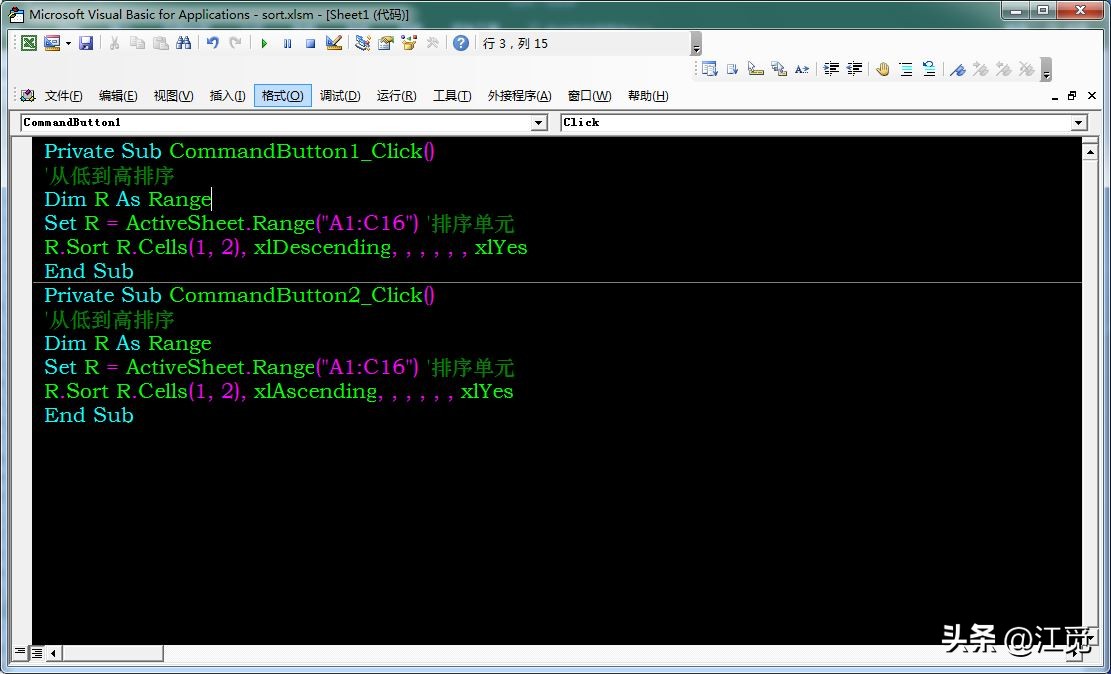
Task: Click the Previous Bookmark icon
Action: pyautogui.click(x=1003, y=69)
